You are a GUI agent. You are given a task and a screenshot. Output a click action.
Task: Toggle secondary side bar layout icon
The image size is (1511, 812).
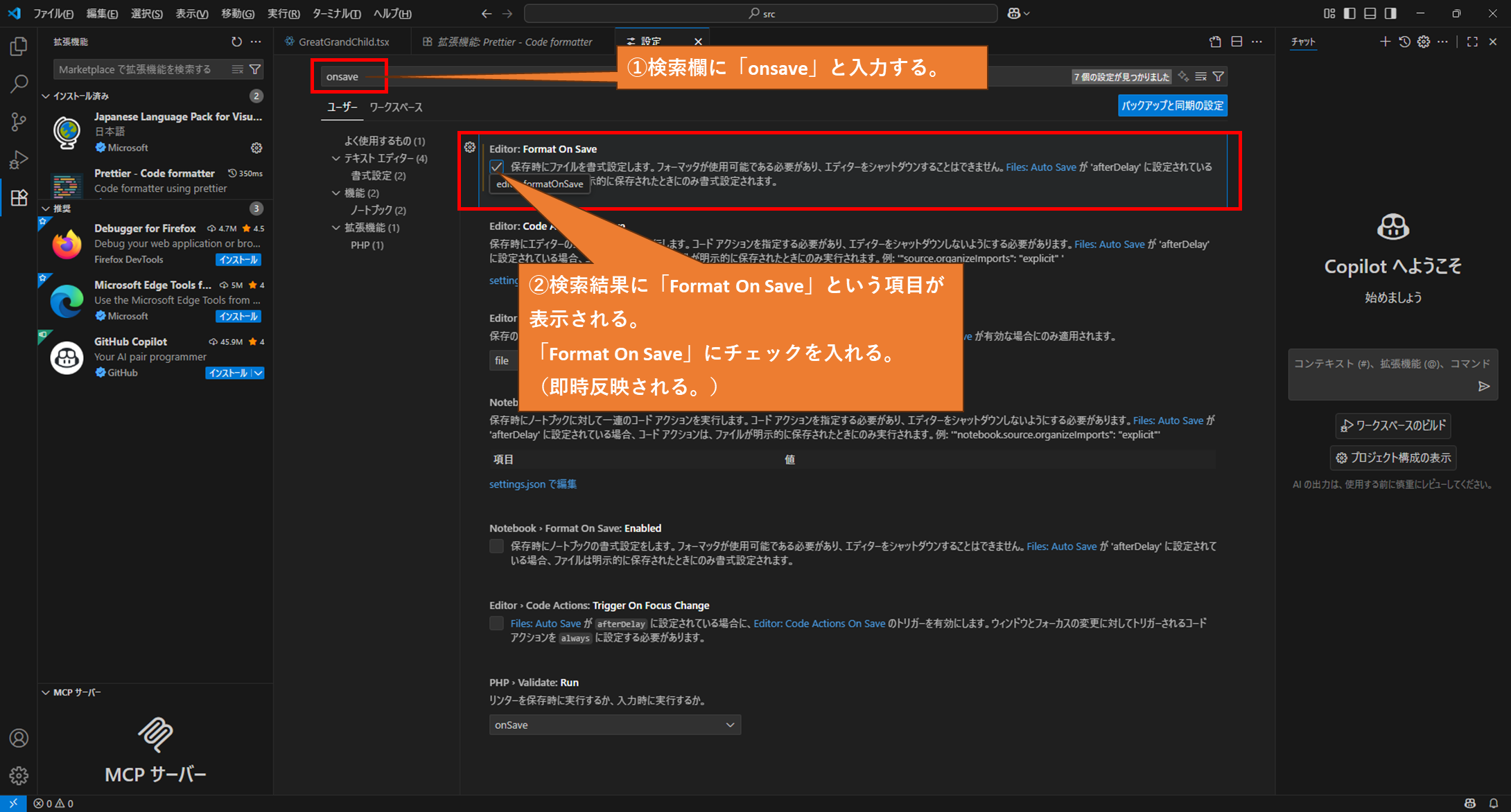click(1390, 13)
